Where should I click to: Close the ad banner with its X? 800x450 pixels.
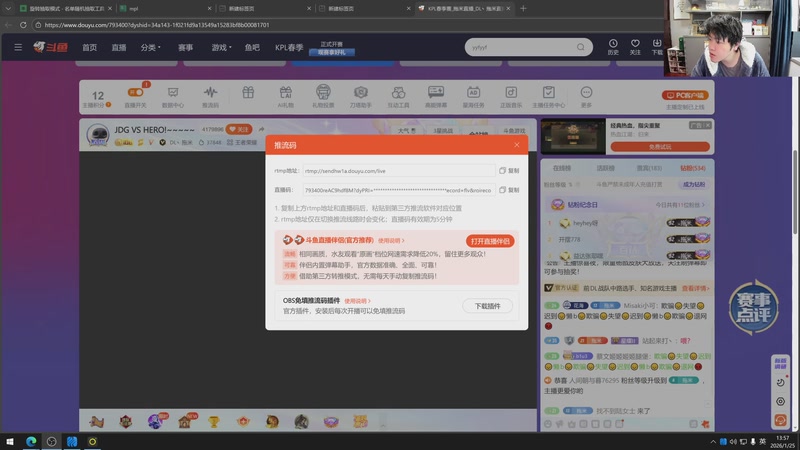tap(708, 126)
